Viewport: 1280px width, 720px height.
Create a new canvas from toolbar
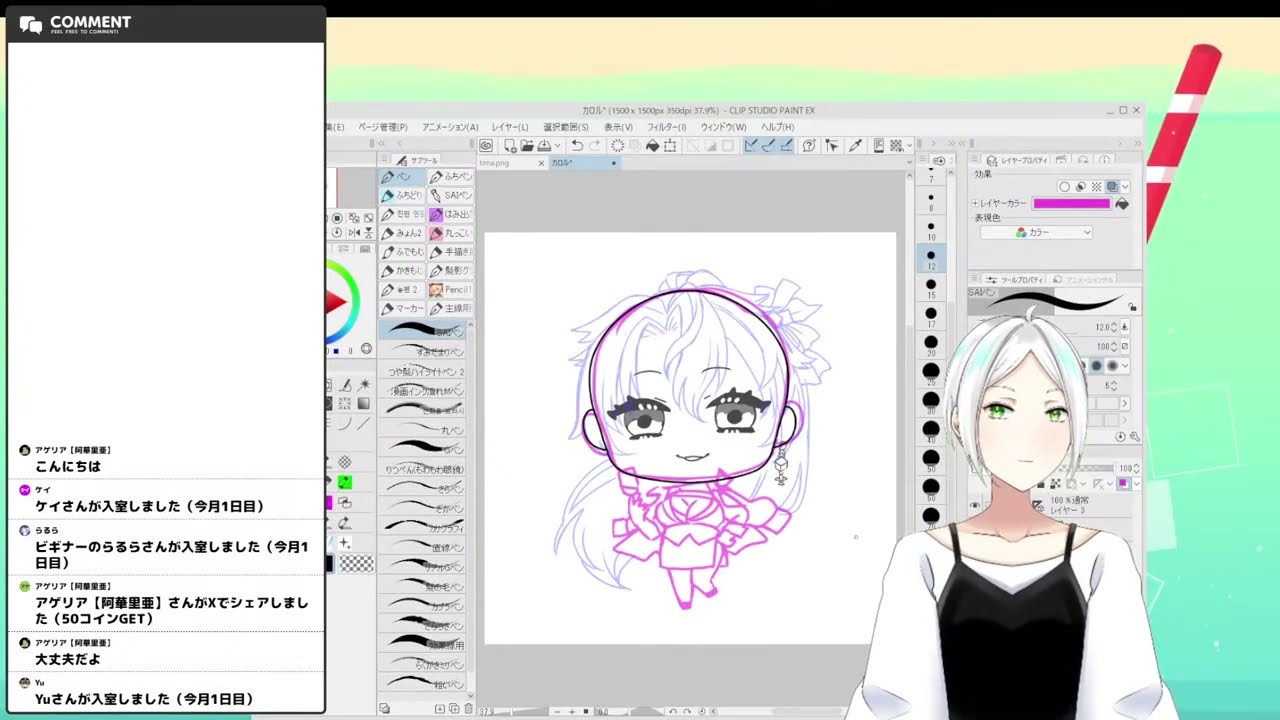tap(510, 145)
